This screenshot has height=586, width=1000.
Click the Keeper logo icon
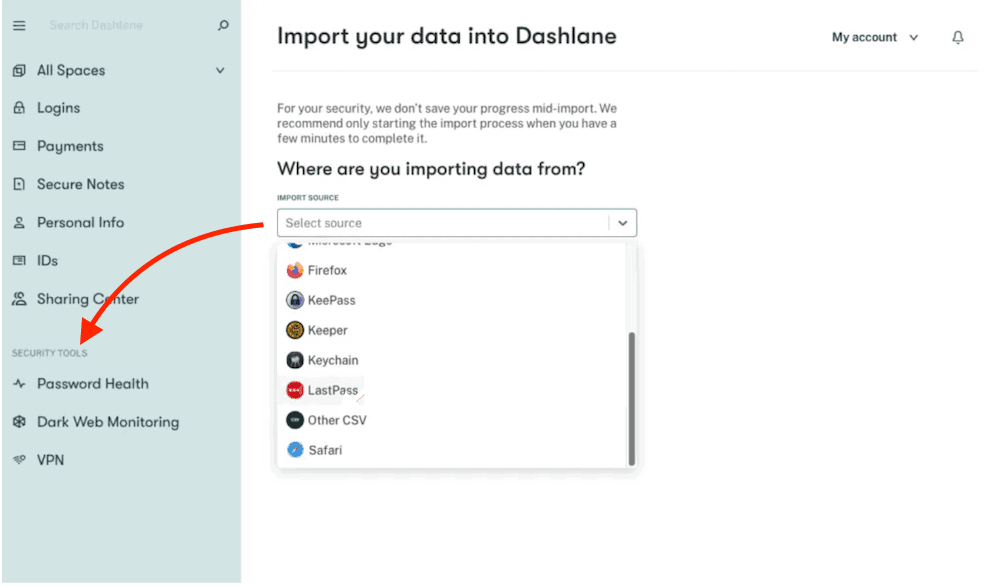pos(295,330)
